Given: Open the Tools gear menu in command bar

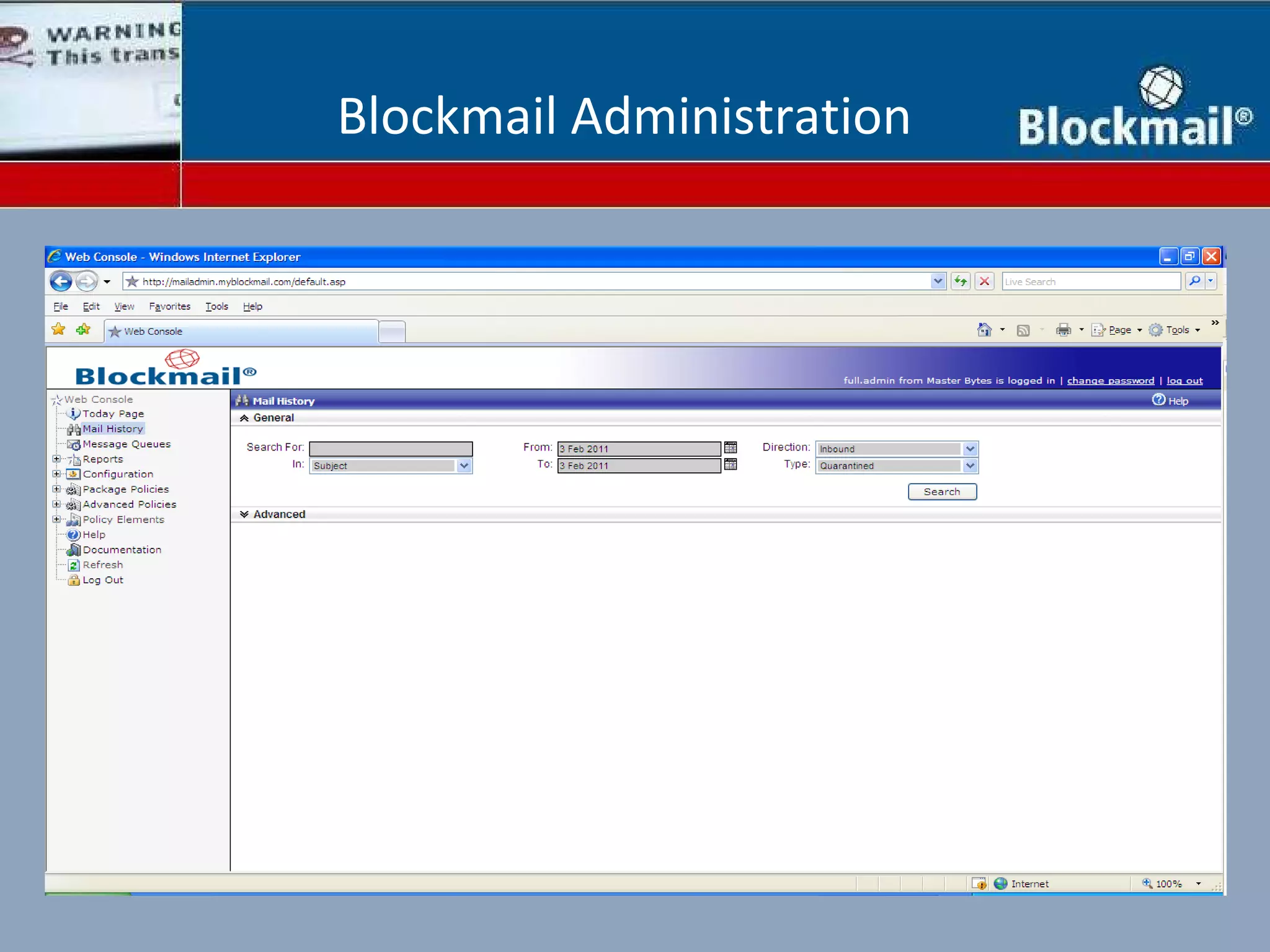Looking at the screenshot, I should click(1174, 330).
